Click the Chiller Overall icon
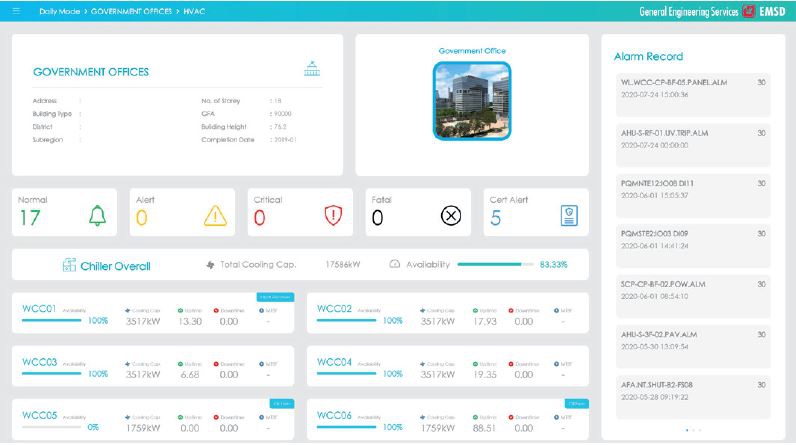Image resolution: width=796 pixels, height=445 pixels. coord(69,265)
